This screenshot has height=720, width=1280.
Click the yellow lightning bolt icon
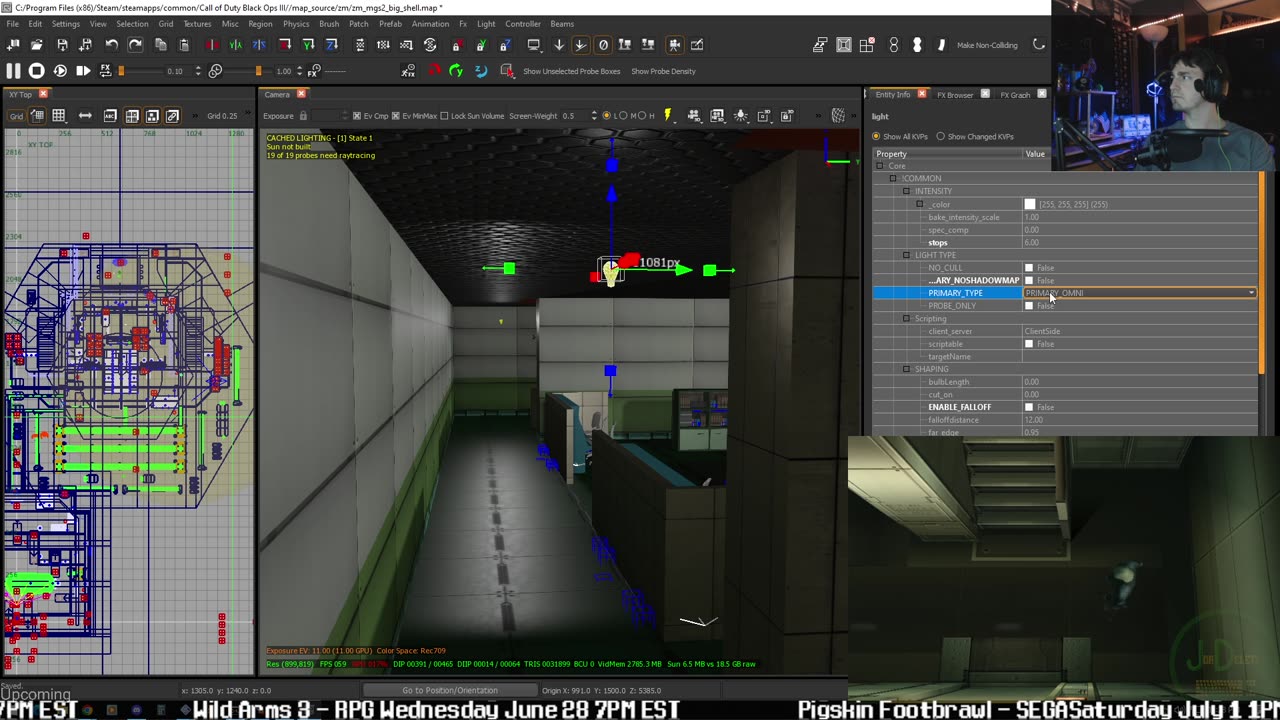(x=667, y=116)
